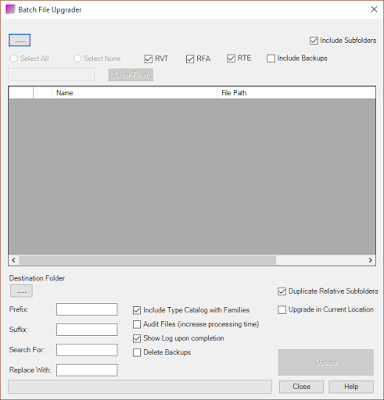
Task: Click the filter text field
Action: tap(51, 74)
